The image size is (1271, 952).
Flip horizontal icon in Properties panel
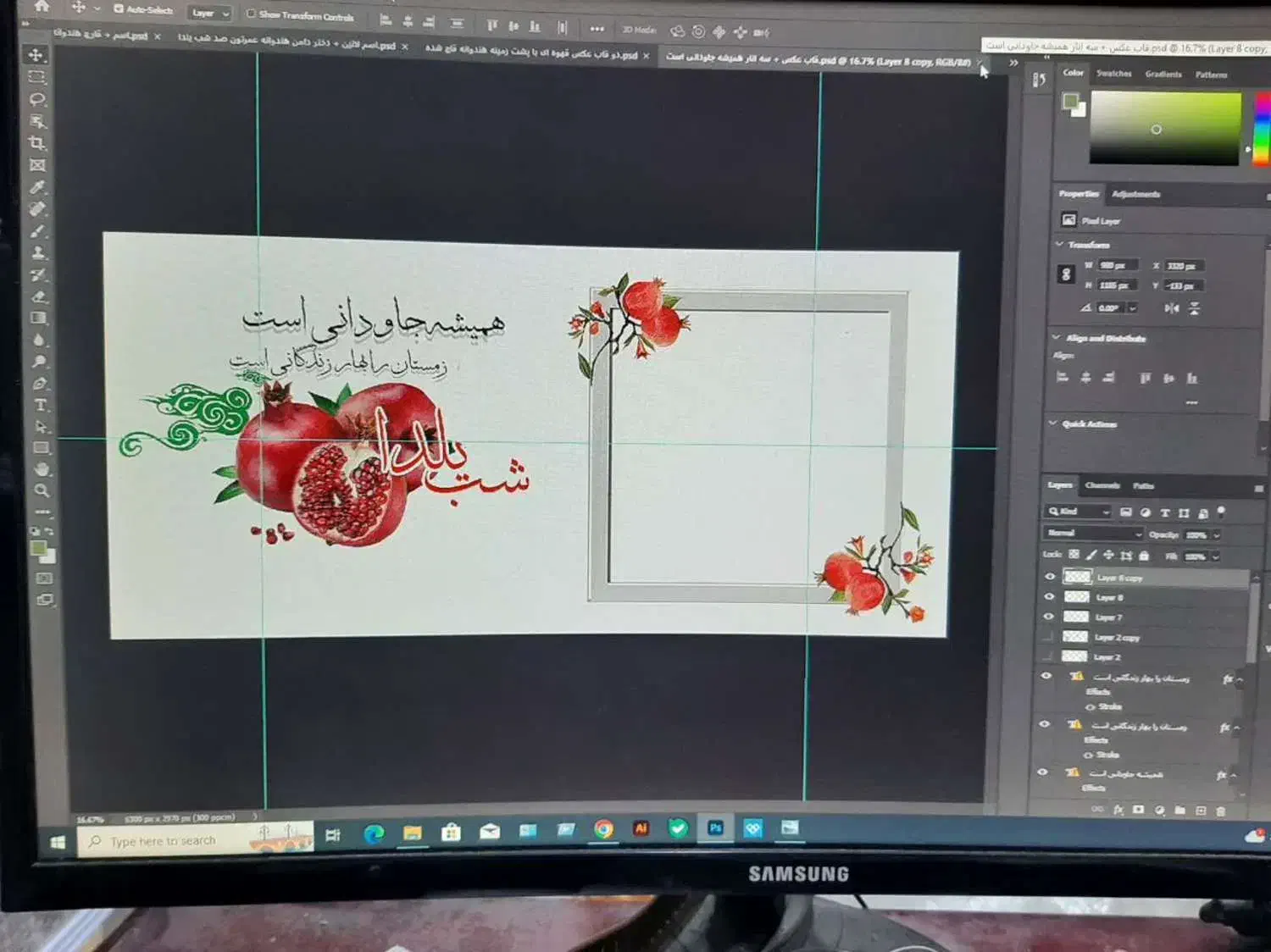(x=1172, y=308)
